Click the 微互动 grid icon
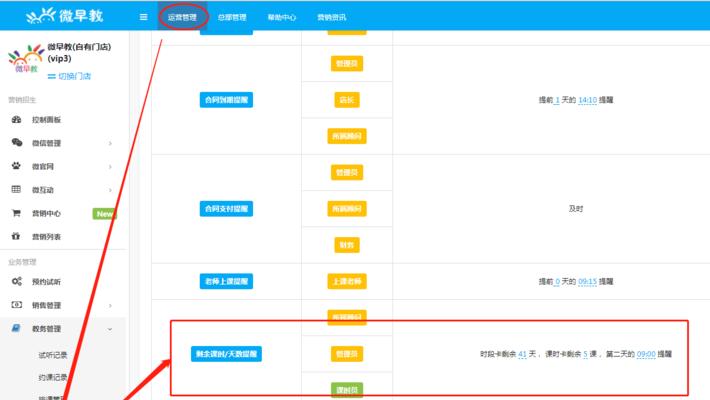The width and height of the screenshot is (710, 400). pyautogui.click(x=16, y=189)
